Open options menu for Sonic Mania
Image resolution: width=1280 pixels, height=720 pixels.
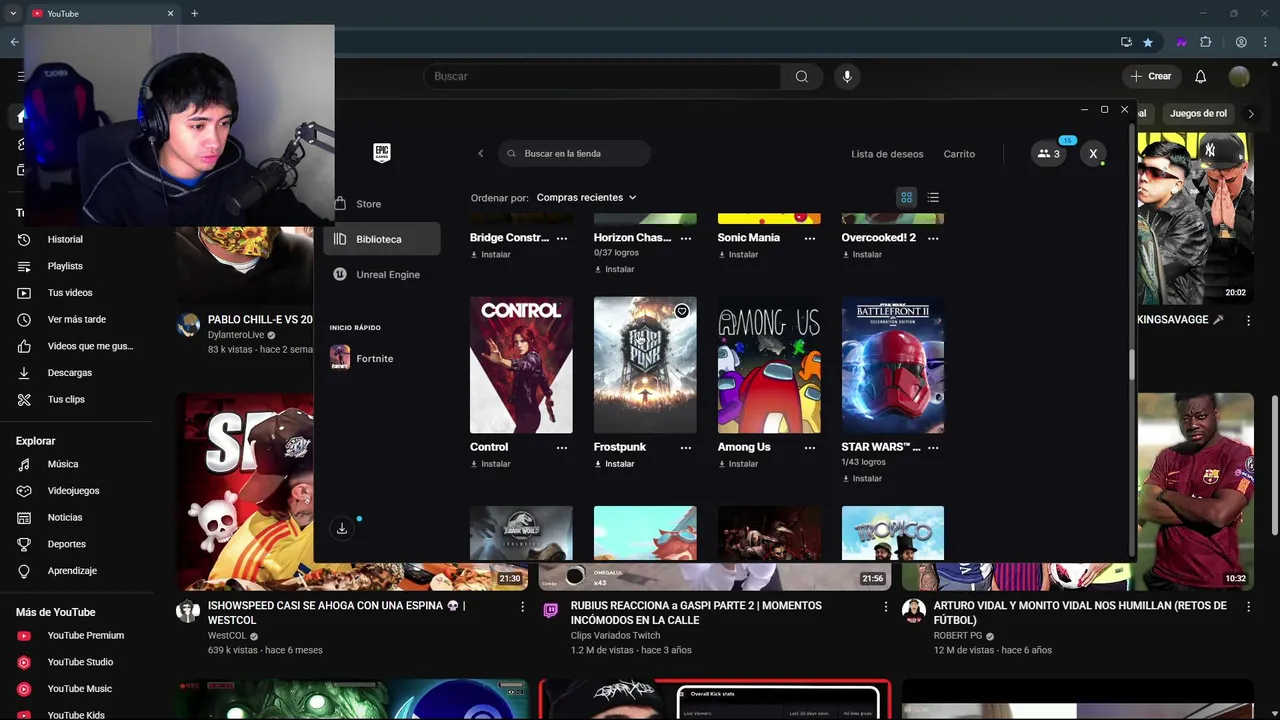coord(810,238)
